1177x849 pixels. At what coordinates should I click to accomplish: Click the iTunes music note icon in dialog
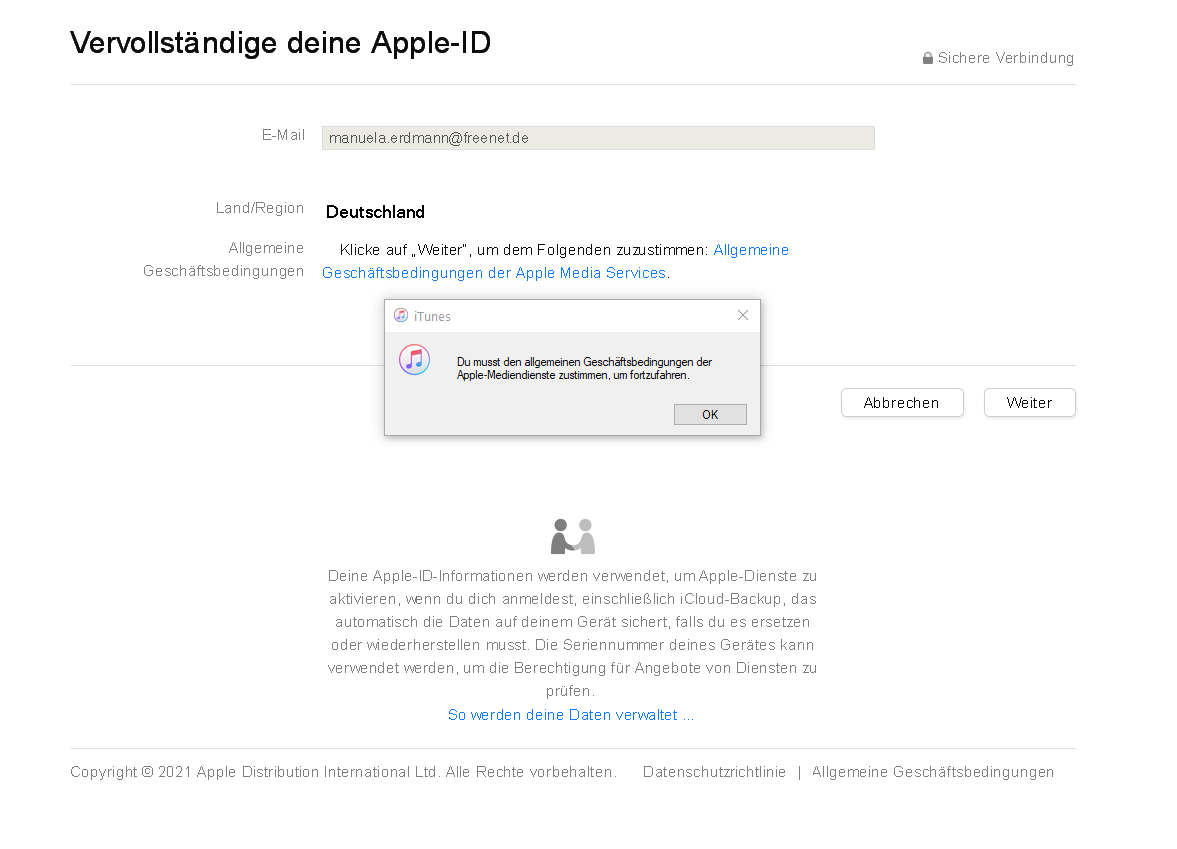coord(414,360)
